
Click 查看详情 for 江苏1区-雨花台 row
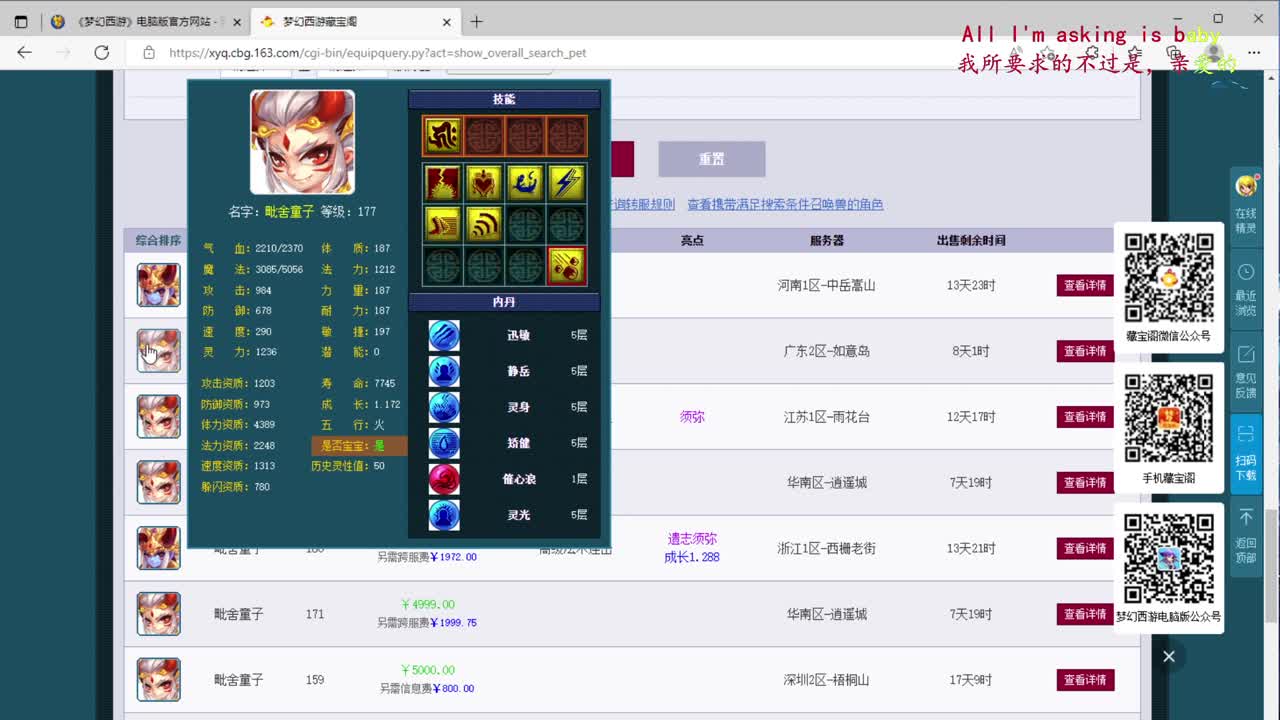pos(1085,417)
